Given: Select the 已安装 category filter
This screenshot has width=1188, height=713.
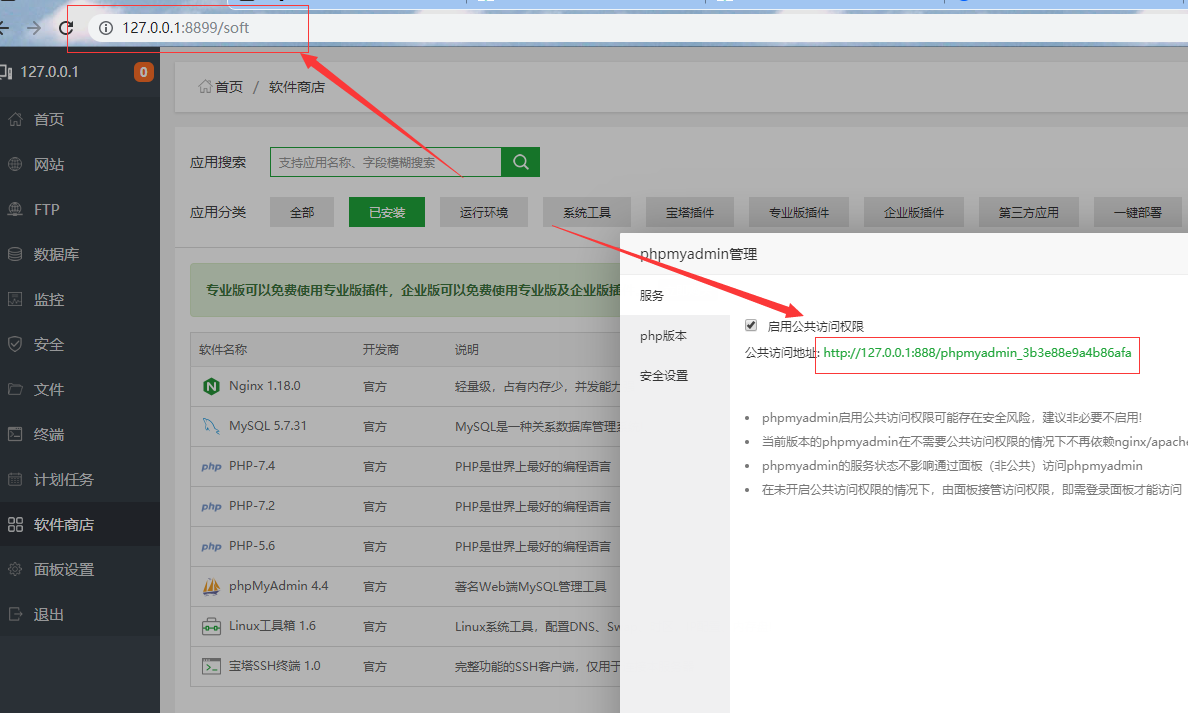Looking at the screenshot, I should click(386, 212).
